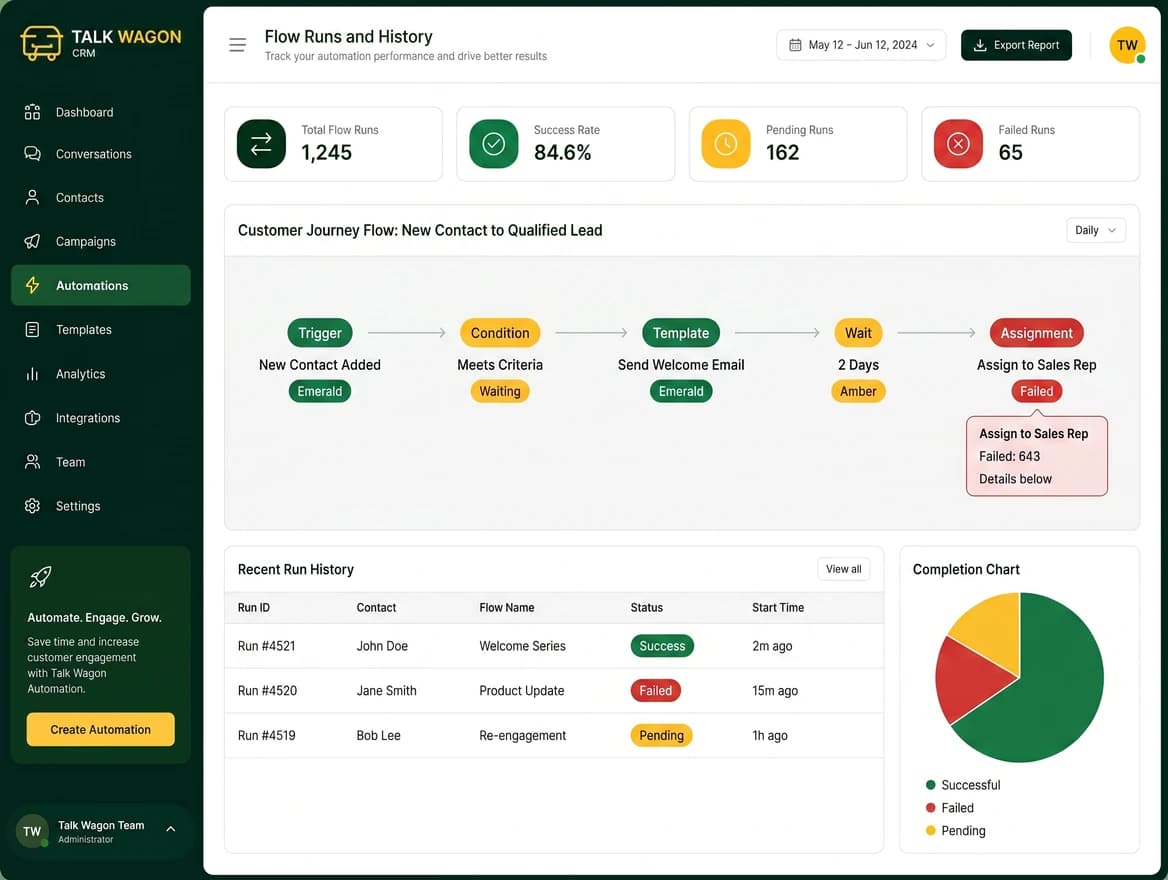
Task: Open the May 12 - Jun 12 date dropdown
Action: [x=861, y=45]
